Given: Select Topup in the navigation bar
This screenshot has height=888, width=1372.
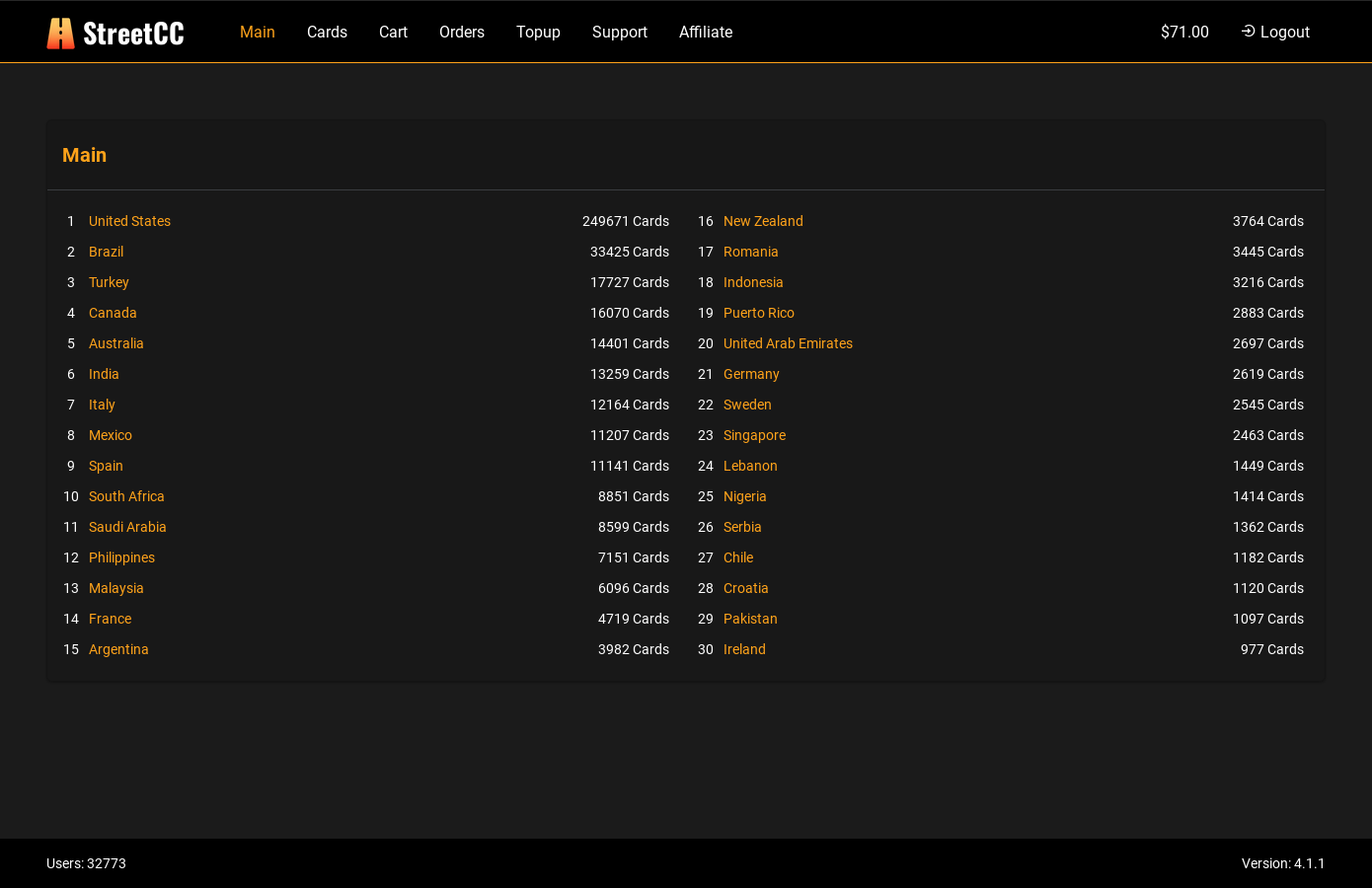Looking at the screenshot, I should pos(538,32).
